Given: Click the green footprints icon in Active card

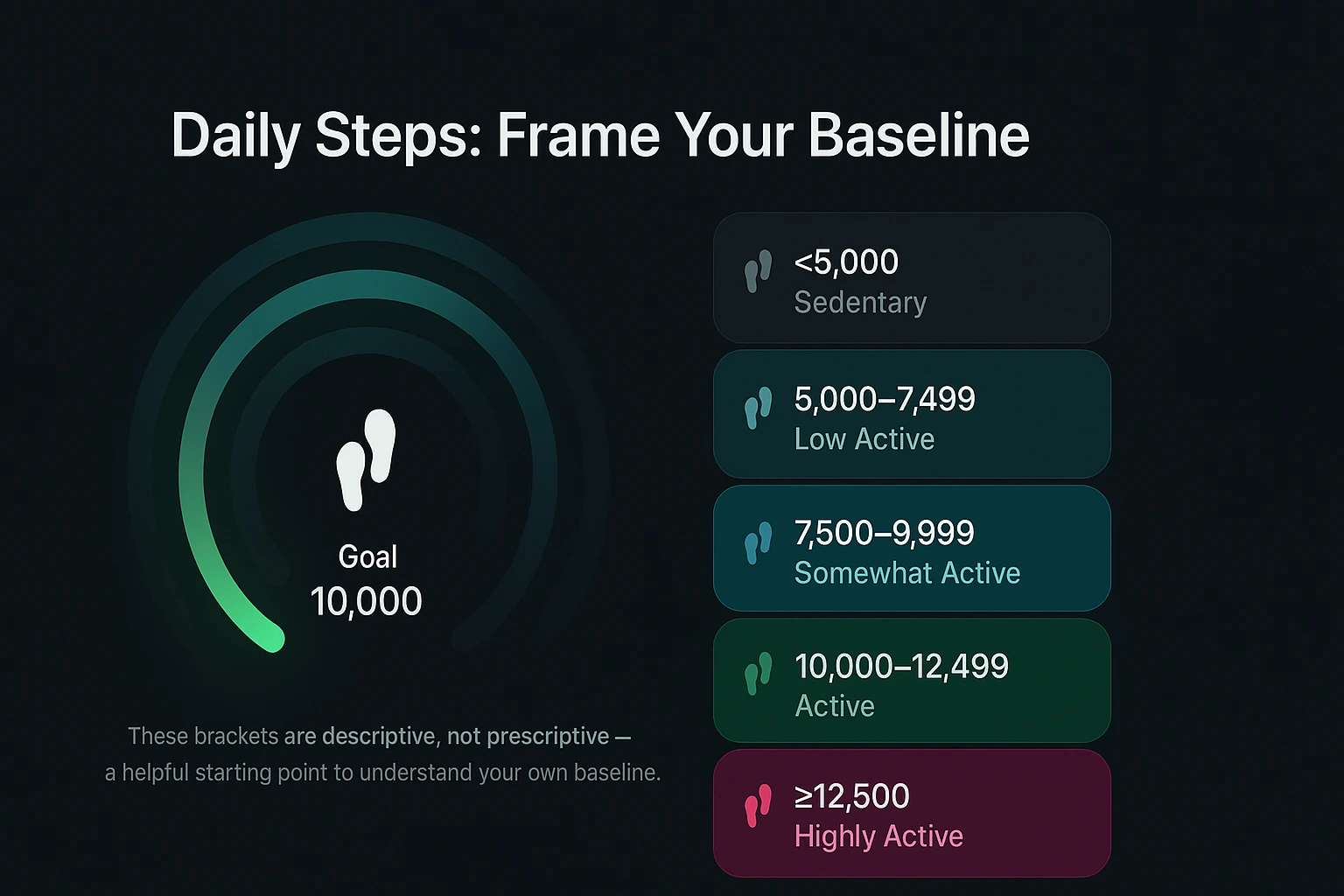Looking at the screenshot, I should (758, 674).
